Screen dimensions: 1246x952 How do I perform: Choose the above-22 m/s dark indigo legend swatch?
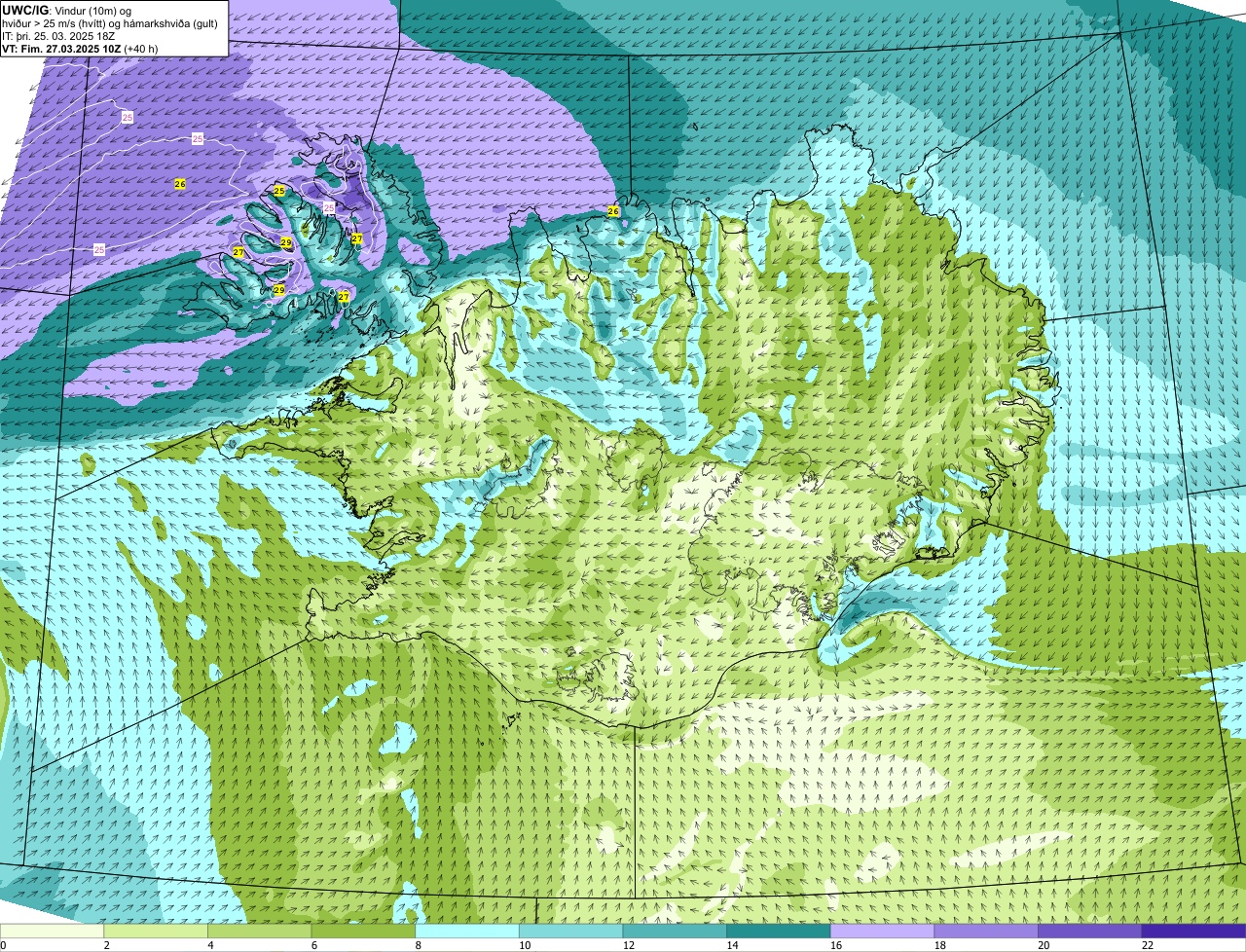click(x=1193, y=932)
